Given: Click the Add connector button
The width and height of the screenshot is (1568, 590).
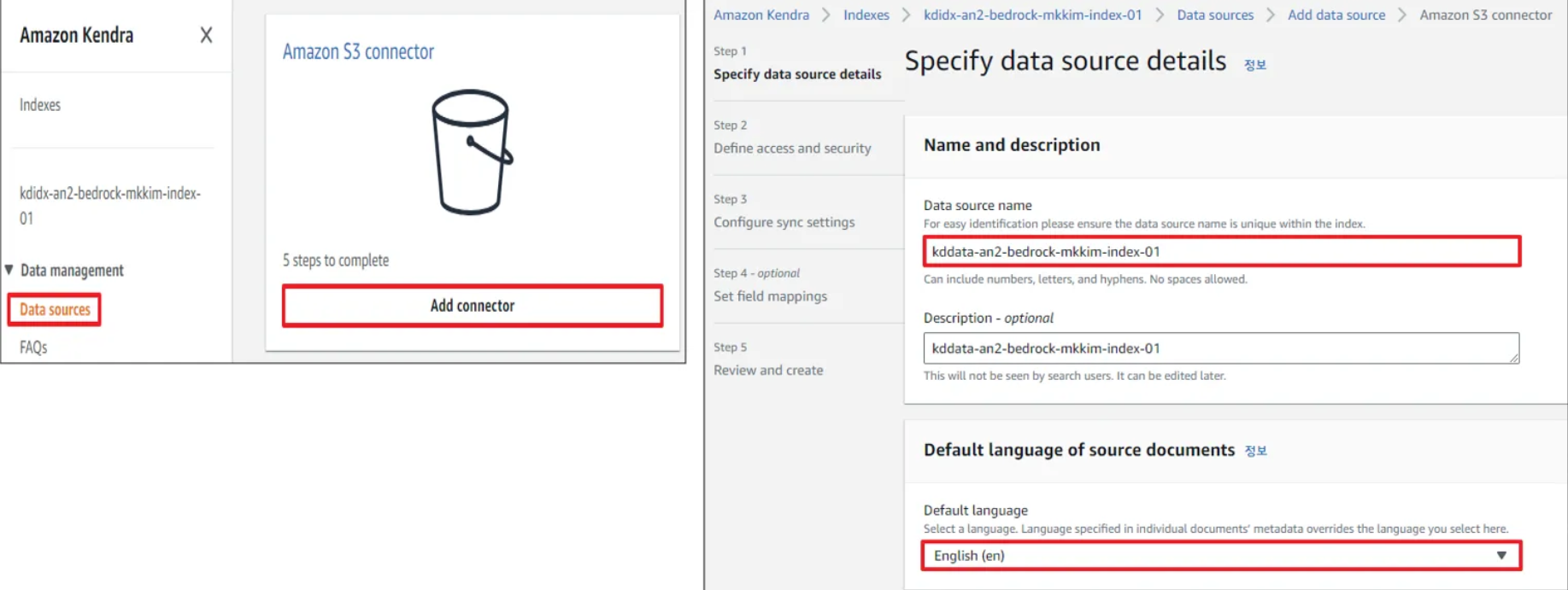Looking at the screenshot, I should pyautogui.click(x=473, y=306).
